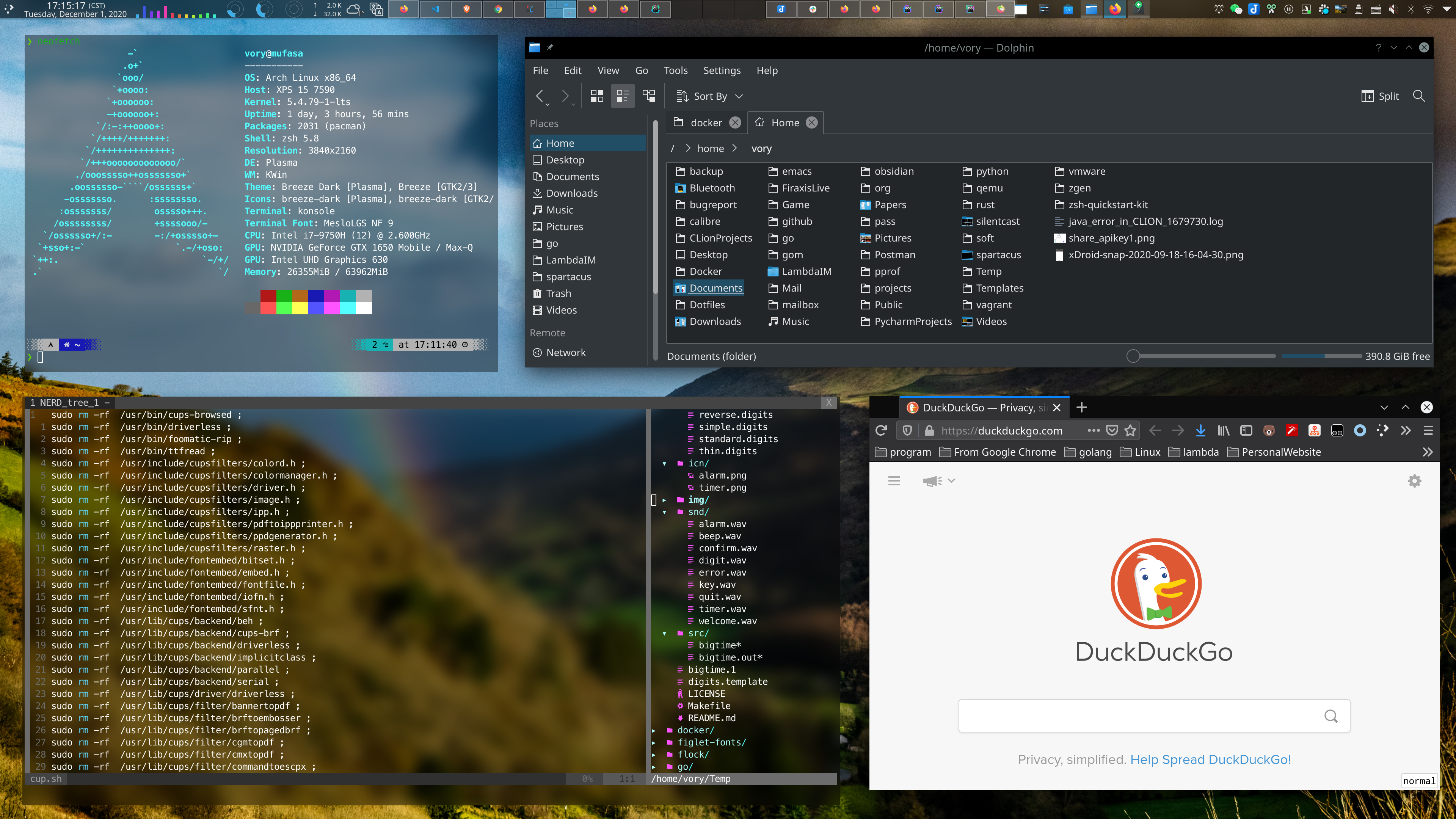The height and width of the screenshot is (819, 1456).
Task: Click Dolphin's icon zoom slider
Action: [x=1133, y=356]
